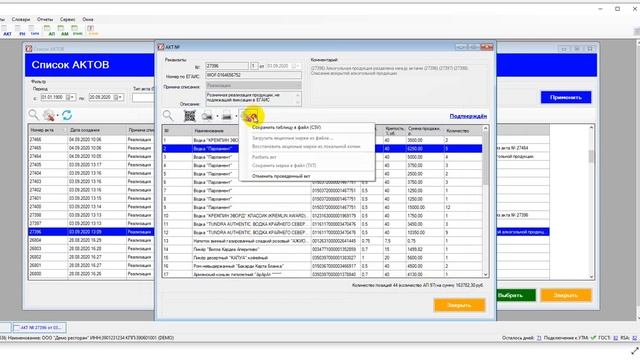Click the ГОСТ 82 link in status bar
The height and width of the screenshot is (360, 640).
click(615, 338)
